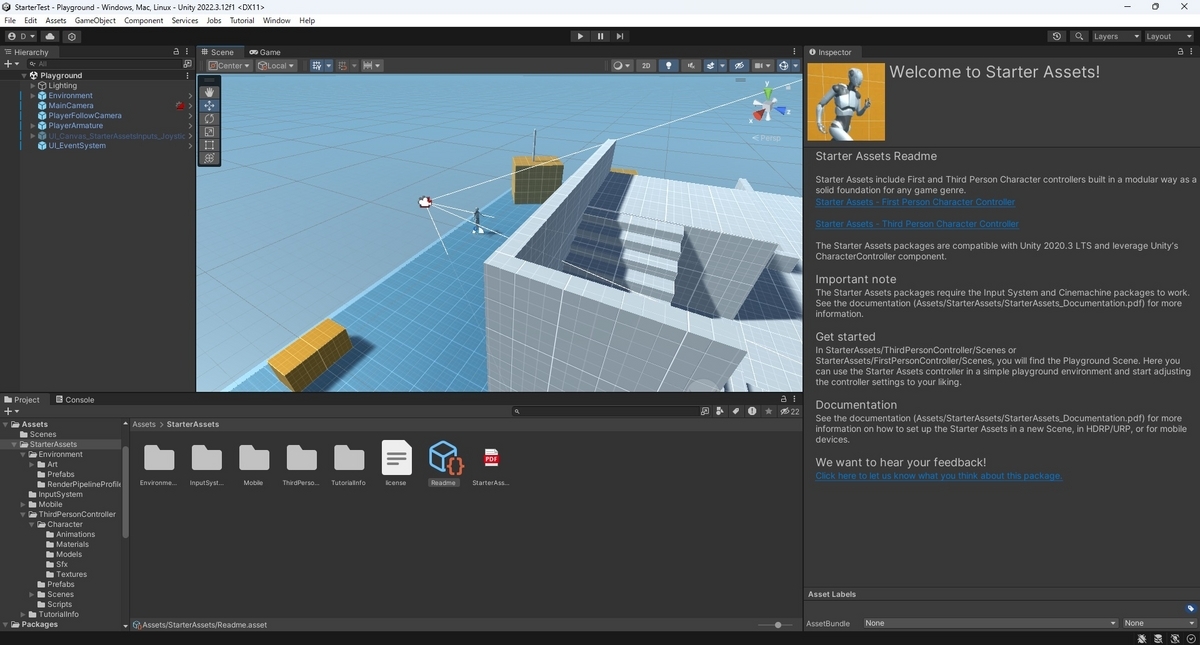The width and height of the screenshot is (1200, 645).
Task: Adjust the asset icon size slider
Action: [777, 625]
